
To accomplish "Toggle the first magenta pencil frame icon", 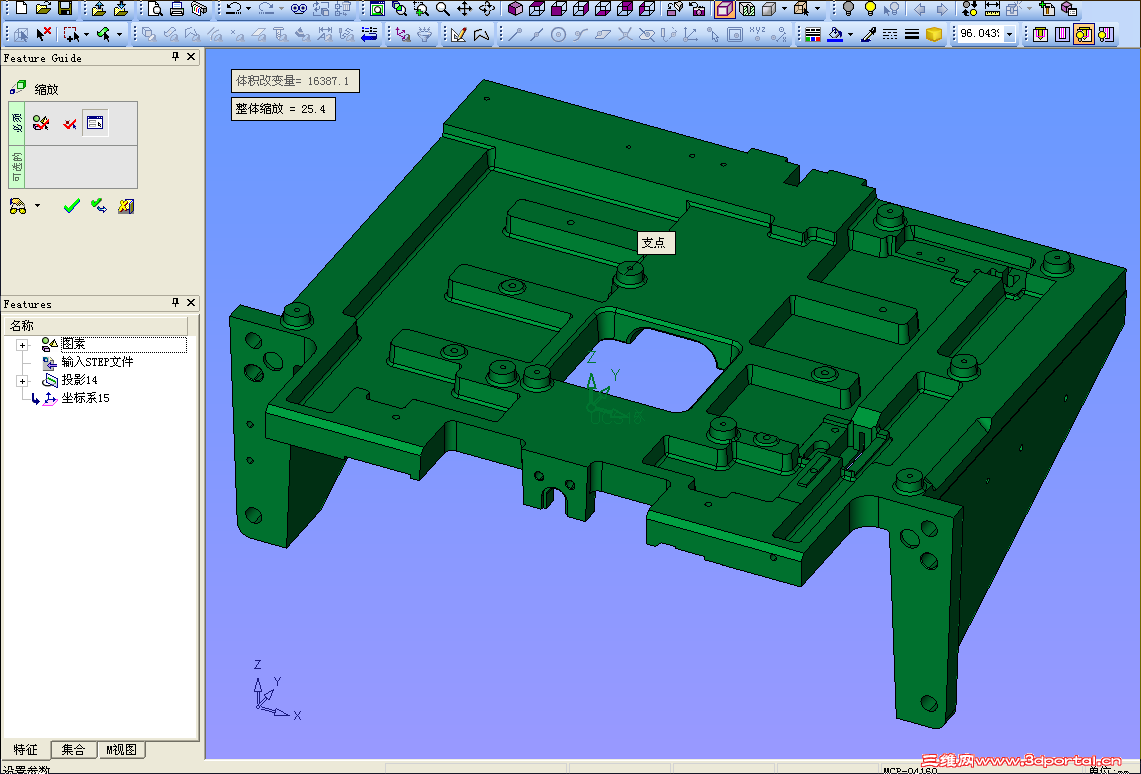I will (1040, 33).
